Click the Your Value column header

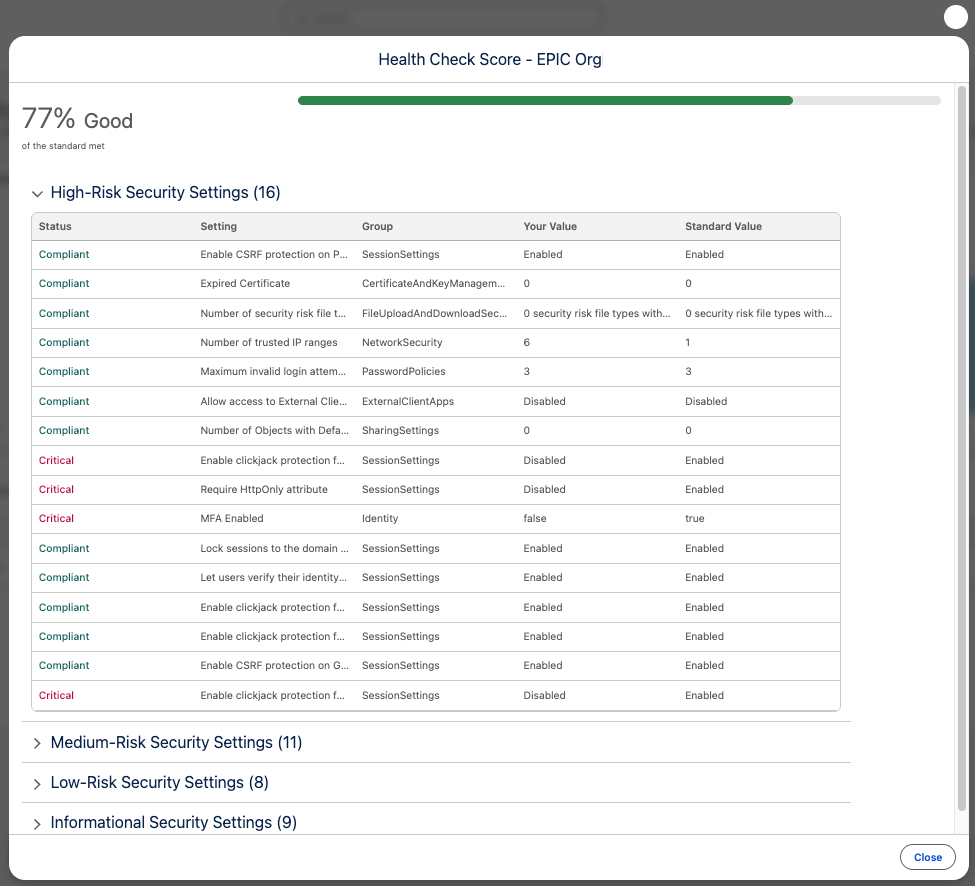click(550, 226)
